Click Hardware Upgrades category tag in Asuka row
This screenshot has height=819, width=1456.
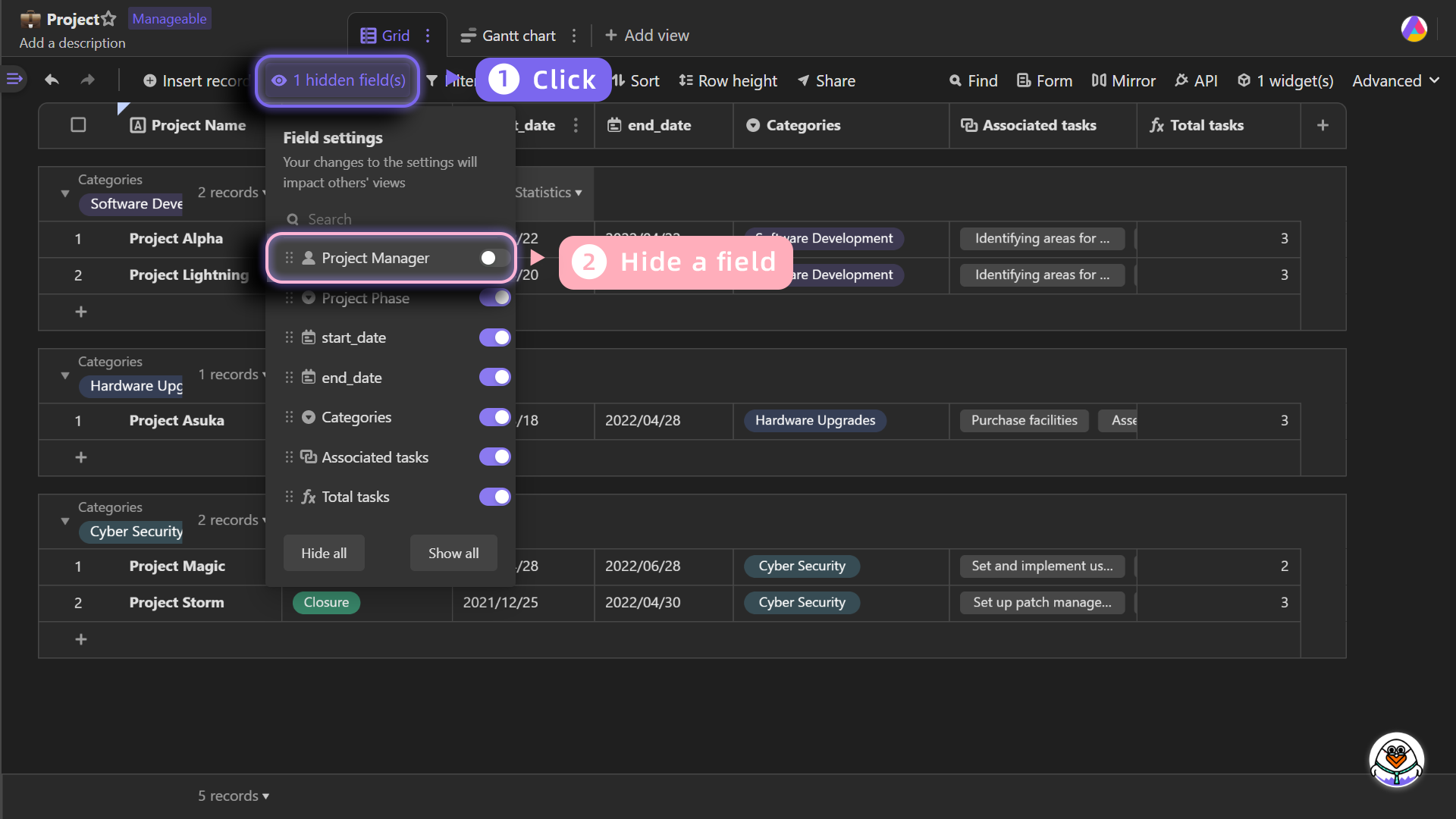pos(815,420)
